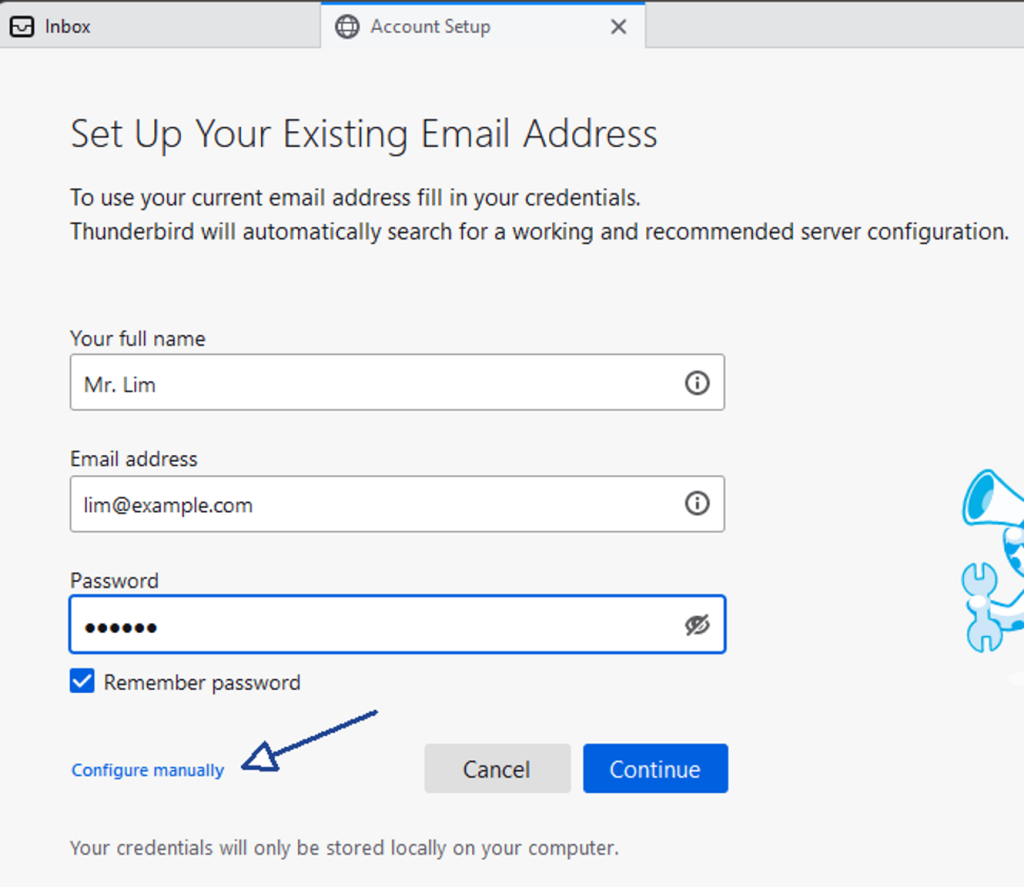Click the "Email address" field label
The image size is (1024, 887).
click(x=134, y=459)
